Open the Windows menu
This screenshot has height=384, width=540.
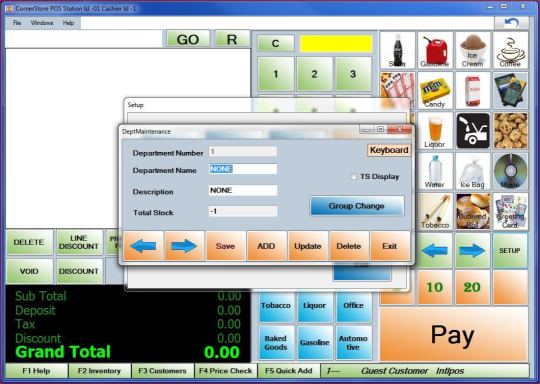pyautogui.click(x=42, y=23)
